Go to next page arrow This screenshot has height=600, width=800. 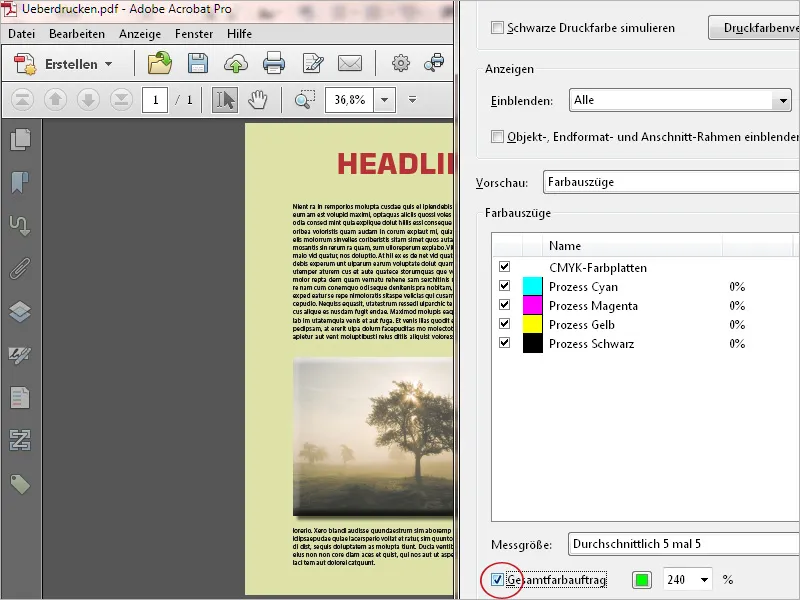tap(88, 100)
